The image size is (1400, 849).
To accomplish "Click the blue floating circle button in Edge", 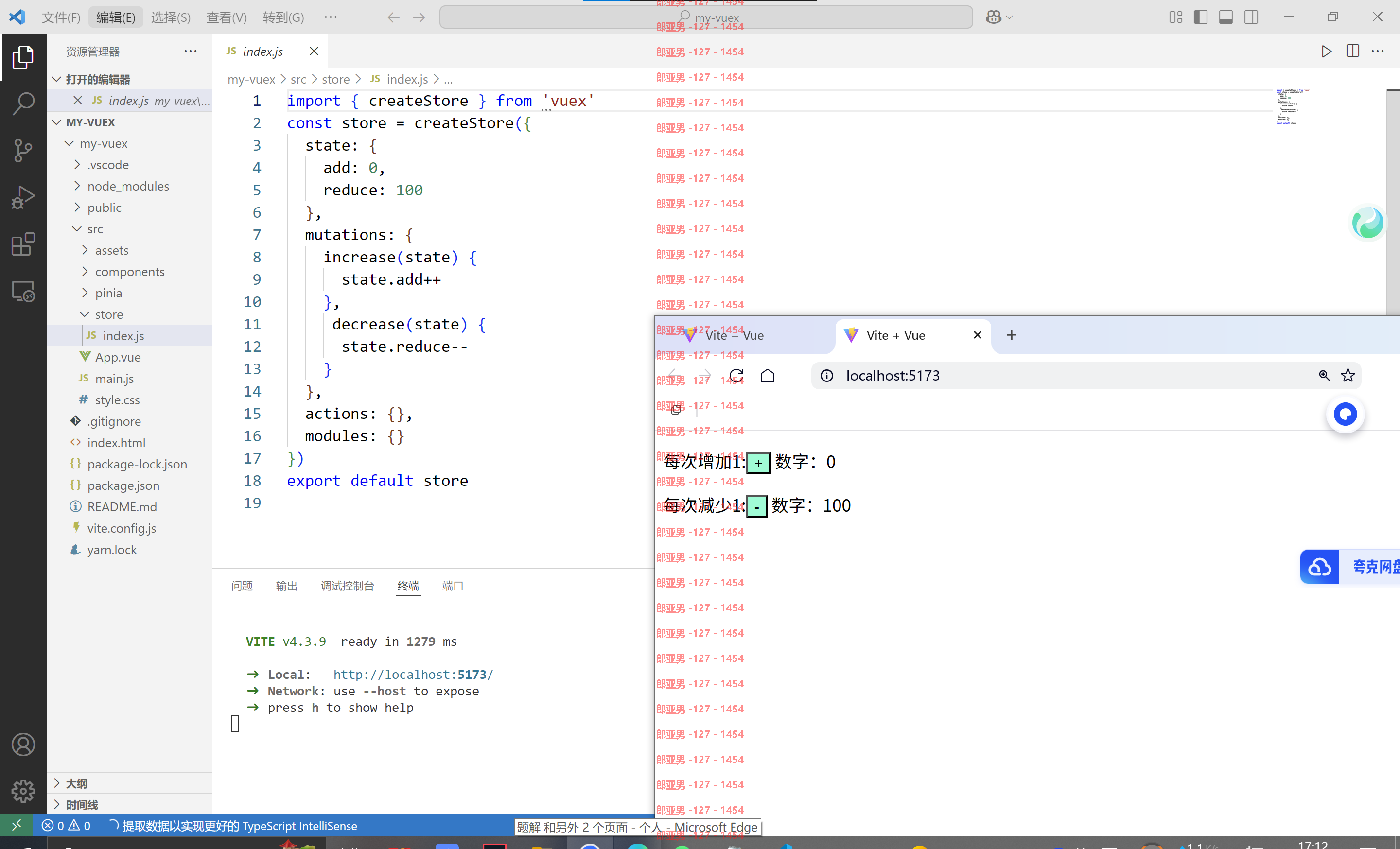I will click(x=1345, y=414).
